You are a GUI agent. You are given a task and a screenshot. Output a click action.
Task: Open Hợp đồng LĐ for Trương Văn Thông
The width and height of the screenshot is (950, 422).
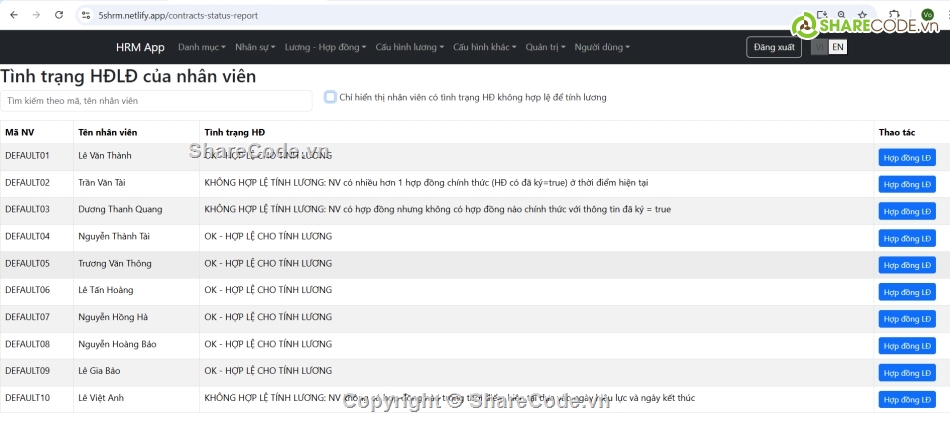[x=907, y=265]
